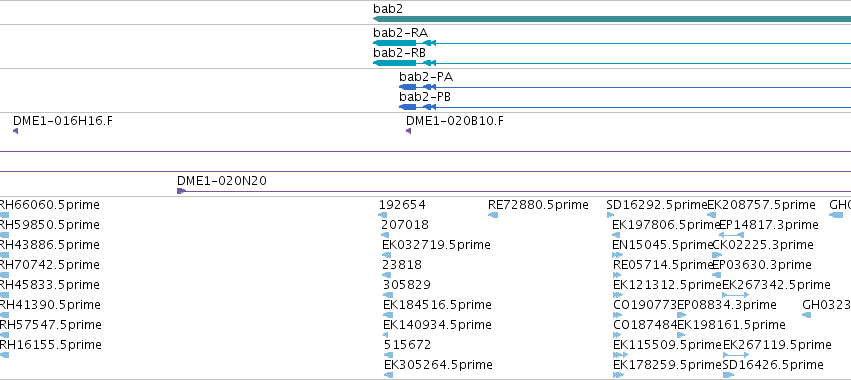Click the arrow glyph under RE72880.5prime

(493, 215)
